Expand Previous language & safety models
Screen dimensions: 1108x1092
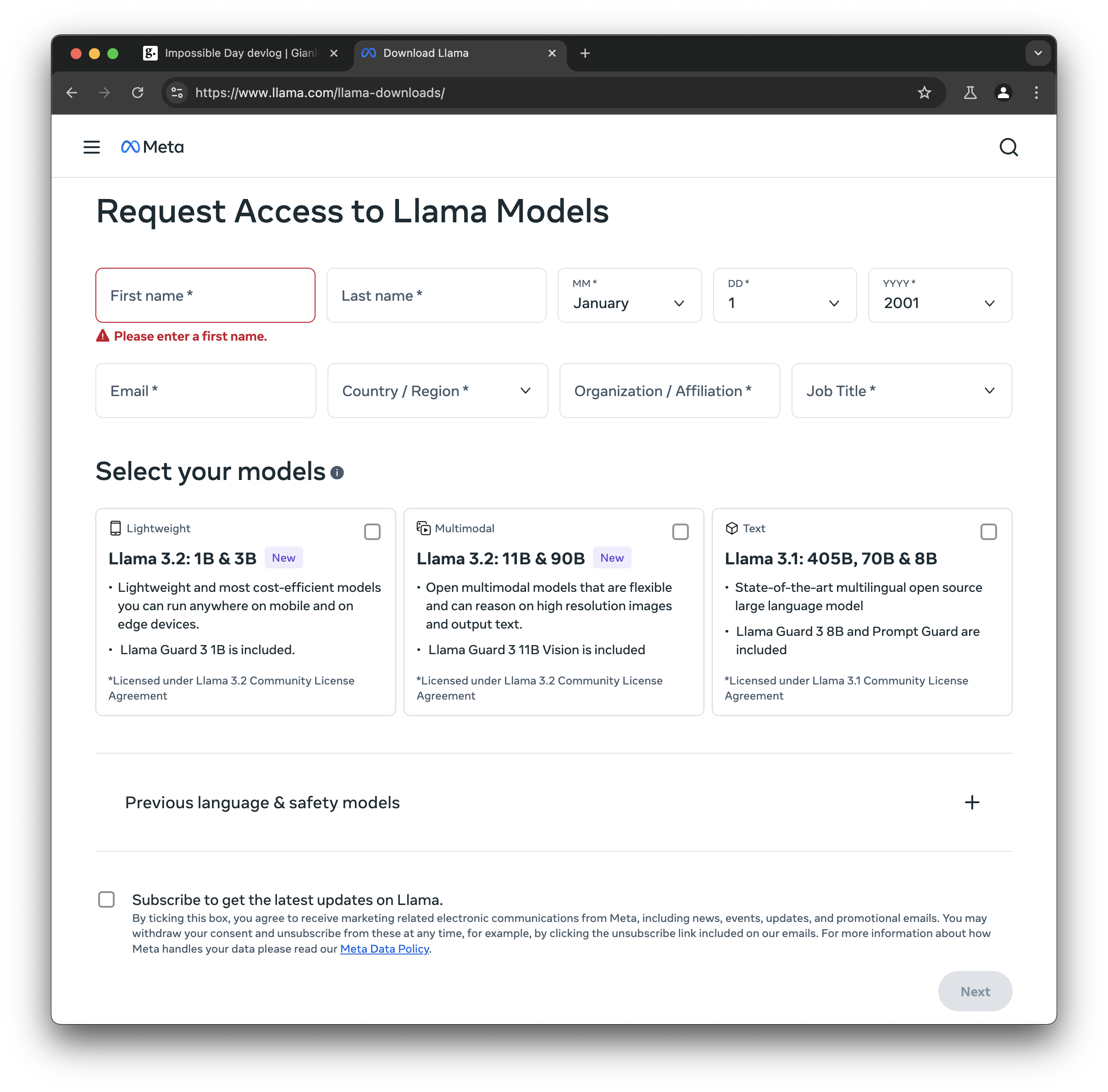pos(554,802)
